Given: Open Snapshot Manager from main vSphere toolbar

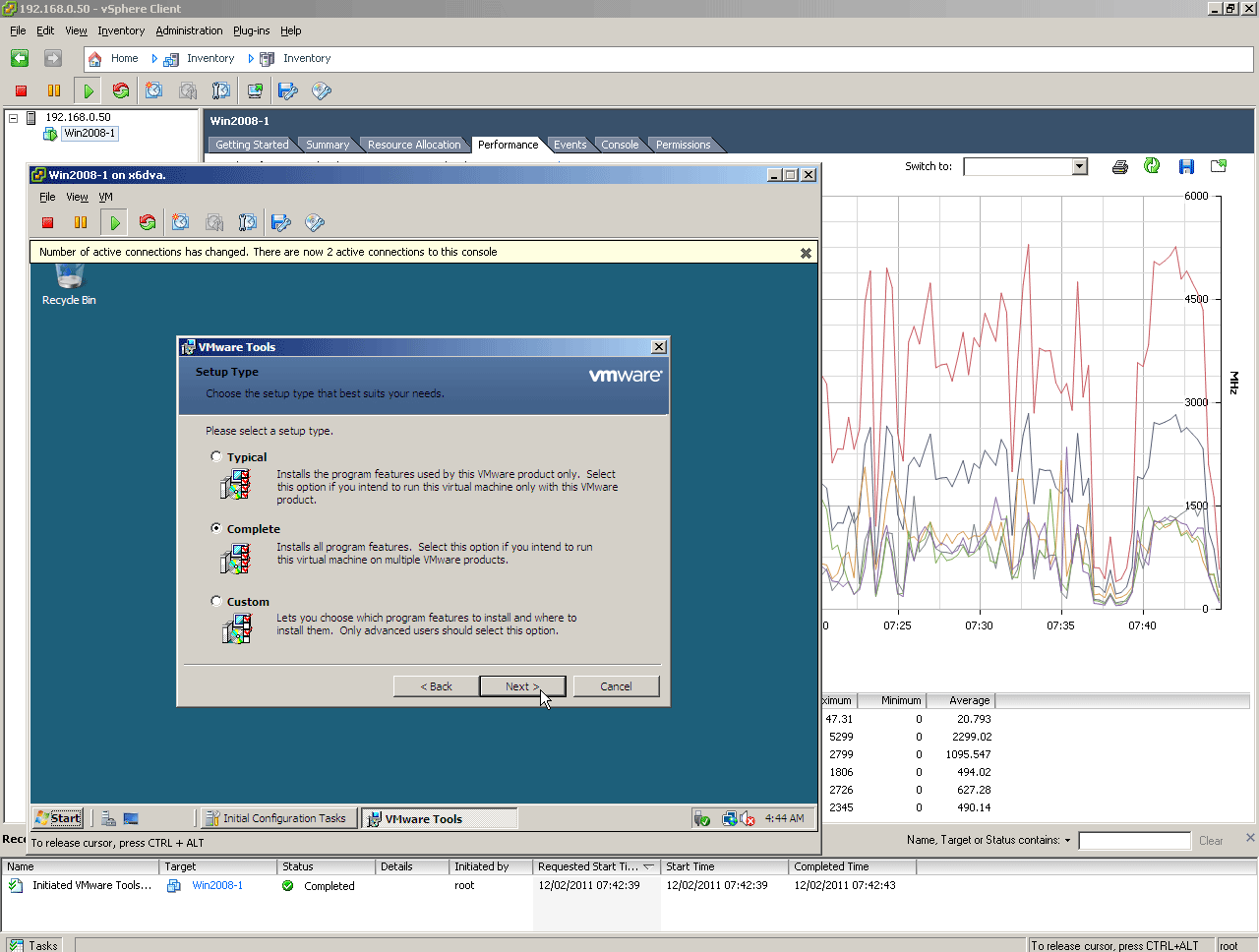Looking at the screenshot, I should [x=221, y=90].
